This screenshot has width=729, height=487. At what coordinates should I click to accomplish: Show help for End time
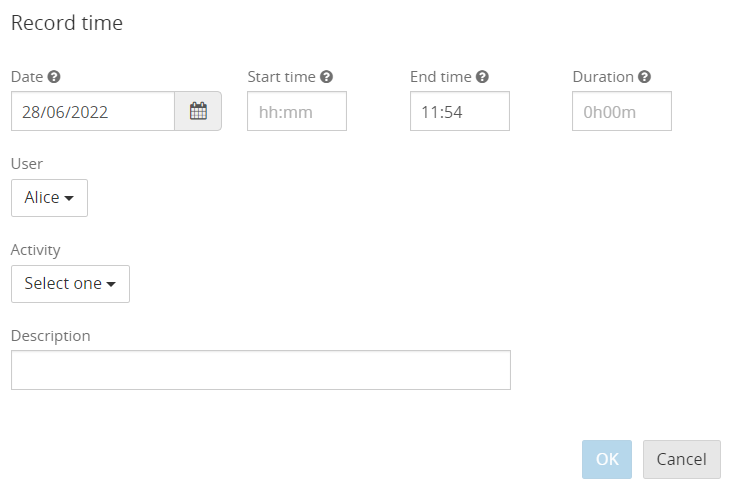(482, 77)
